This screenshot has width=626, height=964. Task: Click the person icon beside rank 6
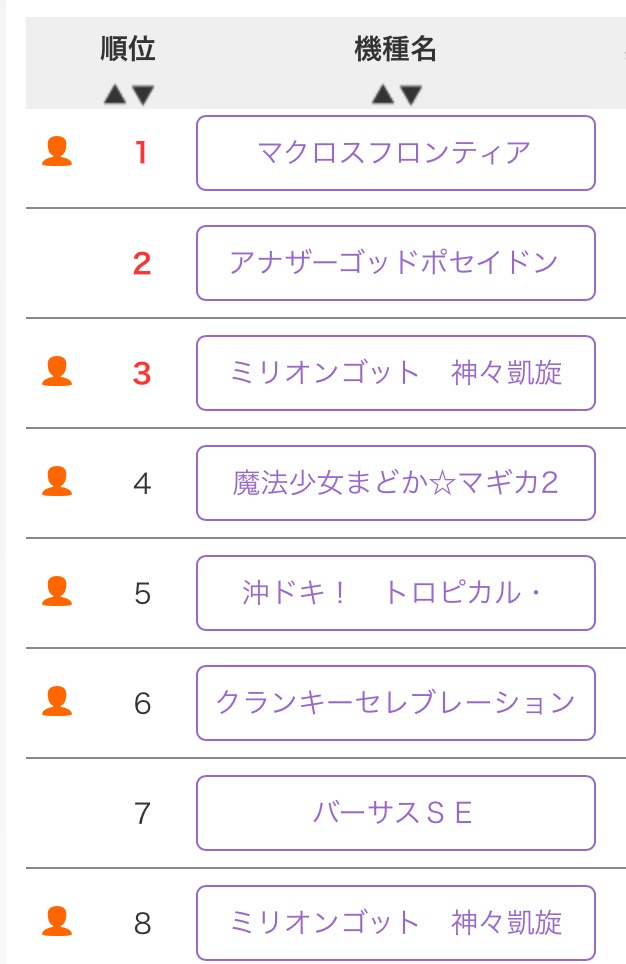(x=57, y=702)
